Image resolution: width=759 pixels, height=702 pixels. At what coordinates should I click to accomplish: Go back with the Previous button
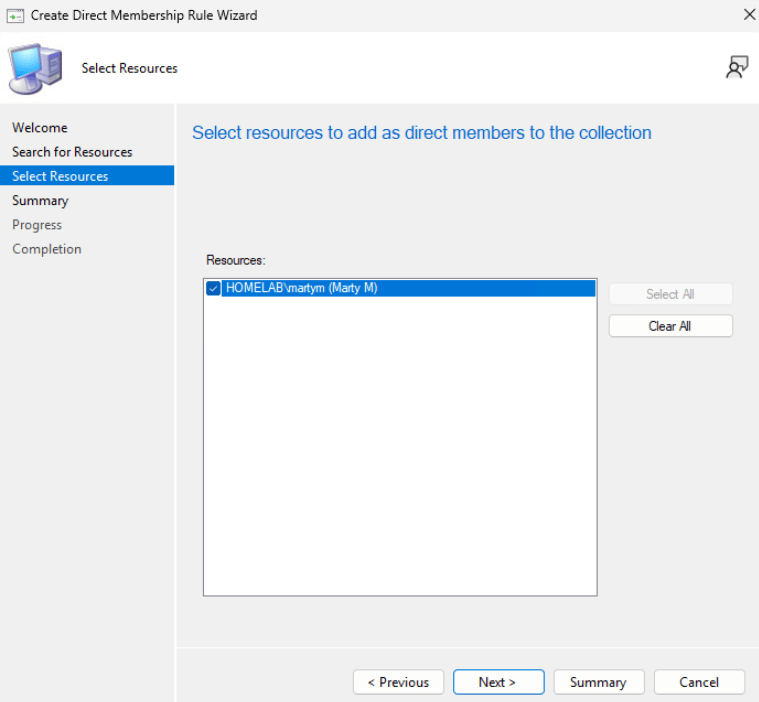coord(398,682)
